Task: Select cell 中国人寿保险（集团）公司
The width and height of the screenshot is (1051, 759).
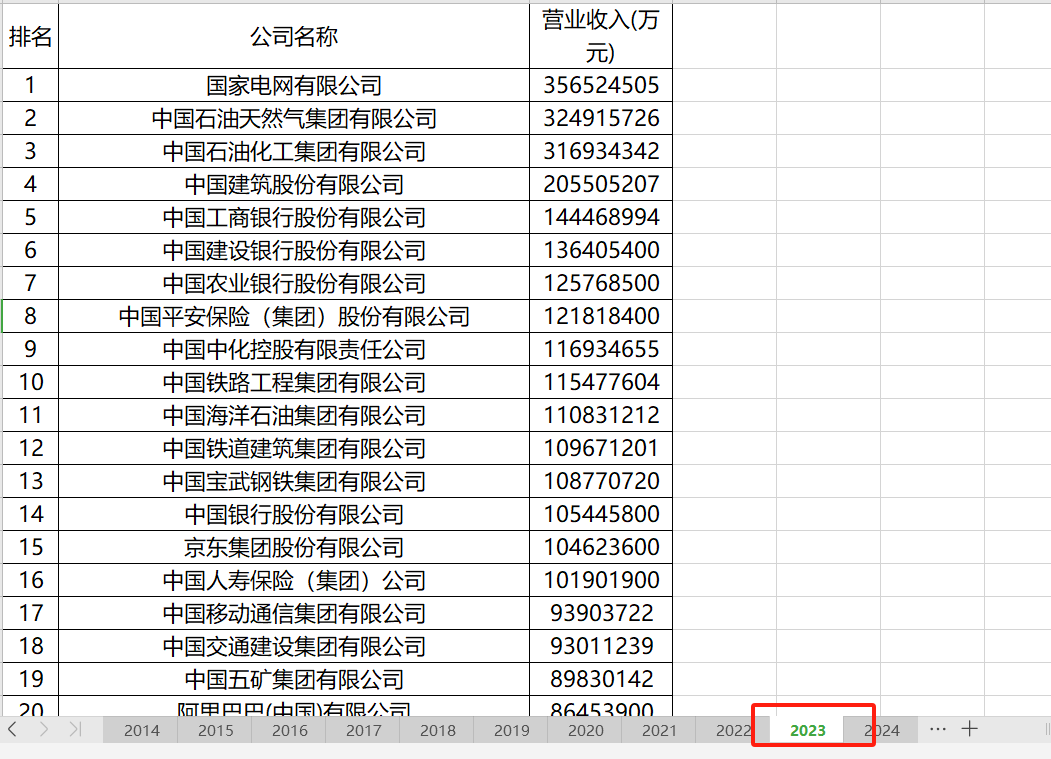Action: click(294, 580)
